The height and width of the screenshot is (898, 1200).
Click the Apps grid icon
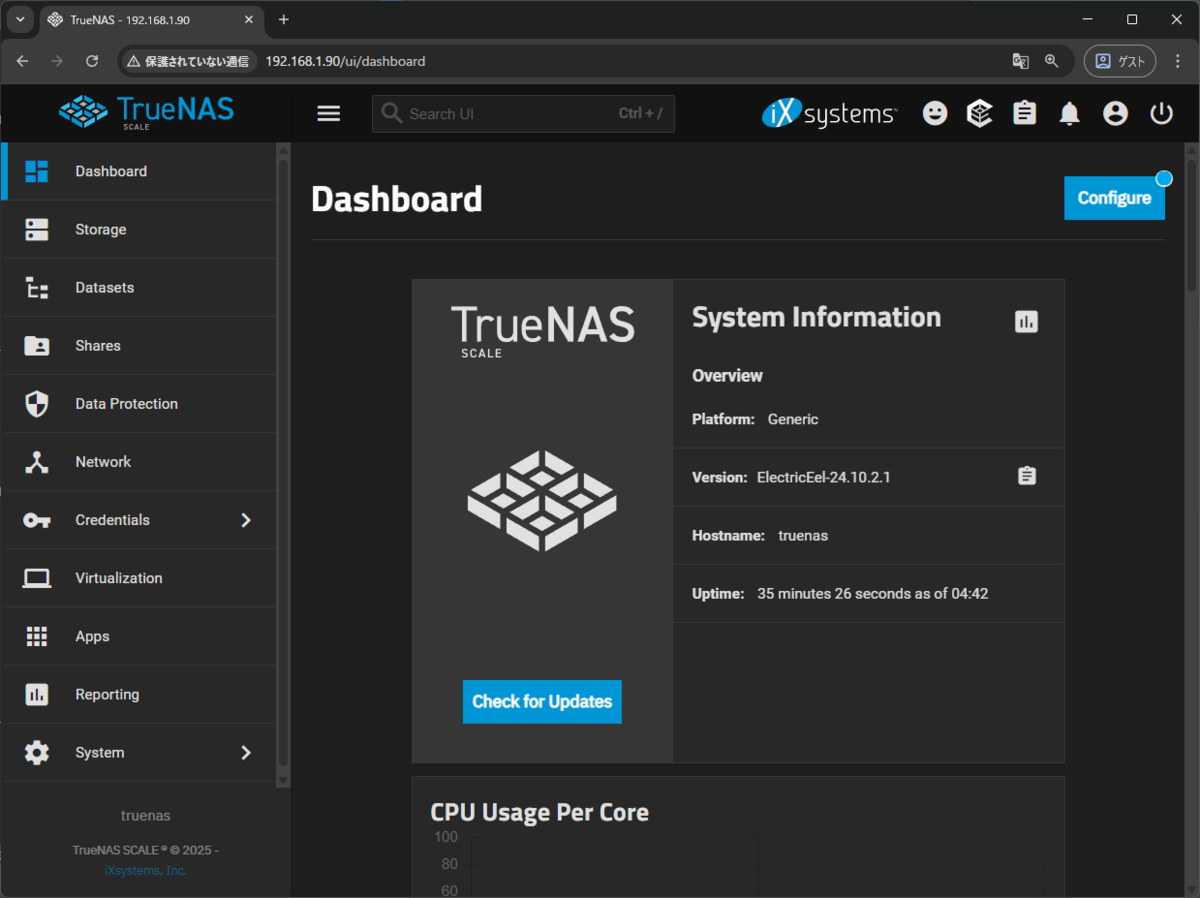[x=37, y=636]
